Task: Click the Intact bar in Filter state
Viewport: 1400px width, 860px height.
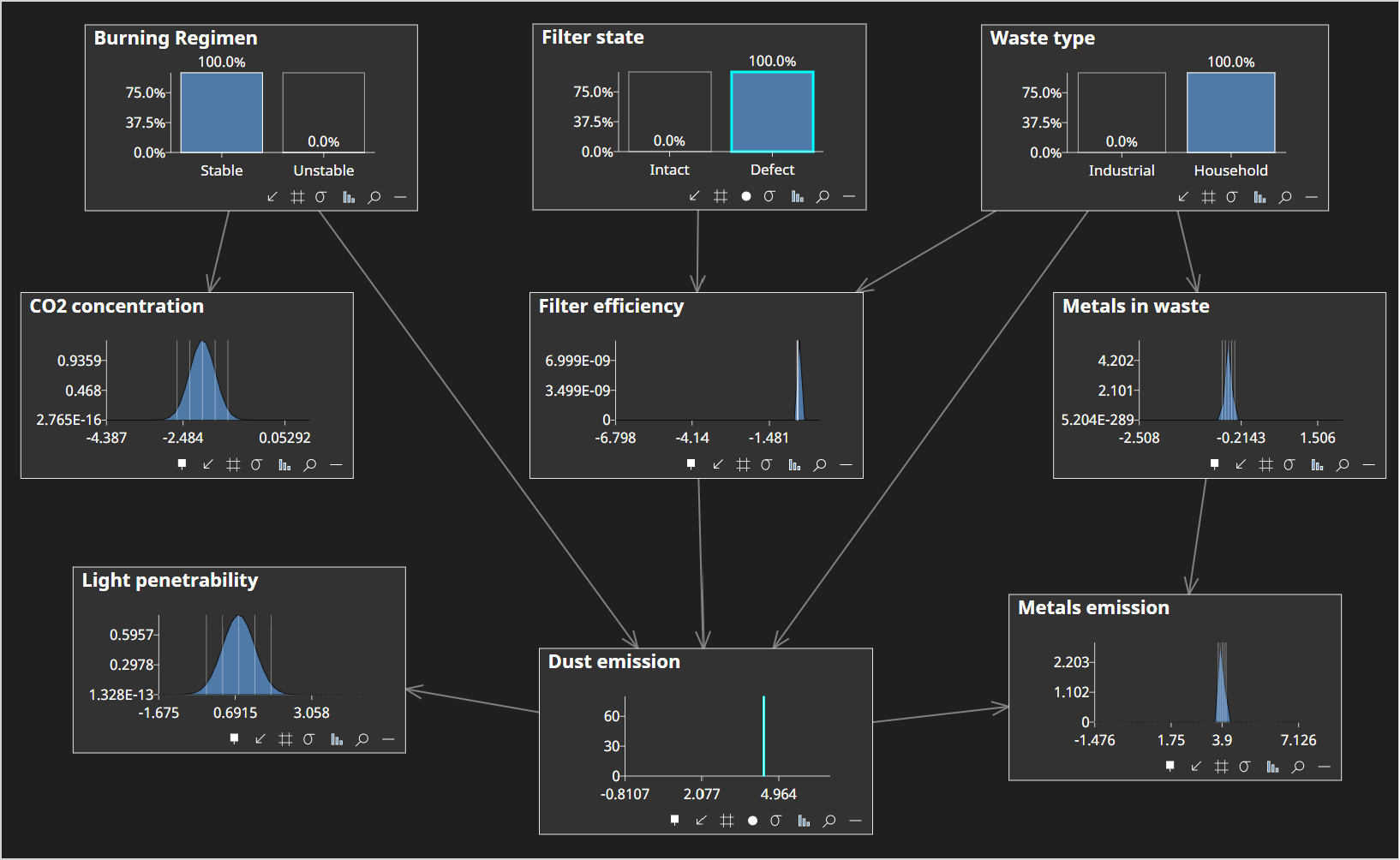Action: (668, 111)
